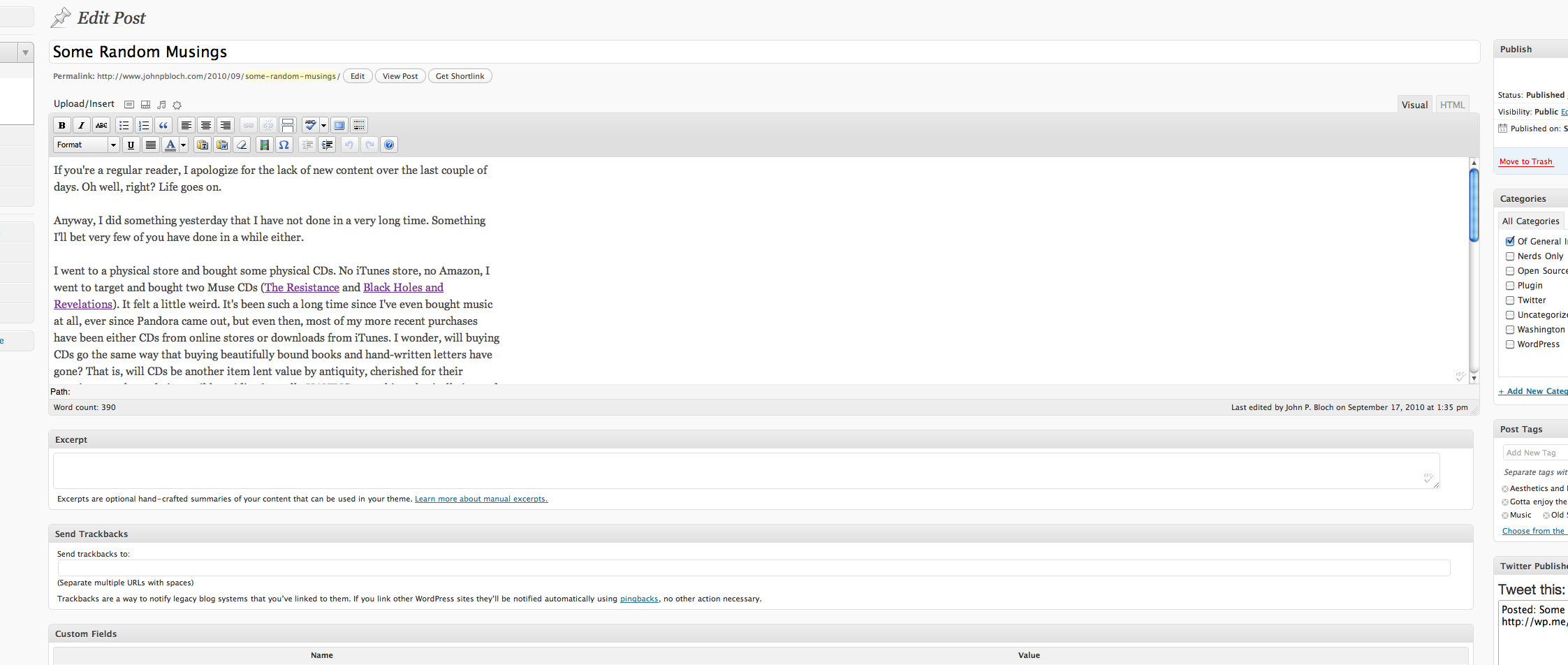1568x665 pixels.
Task: Indent the current paragraph
Action: pyautogui.click(x=326, y=145)
